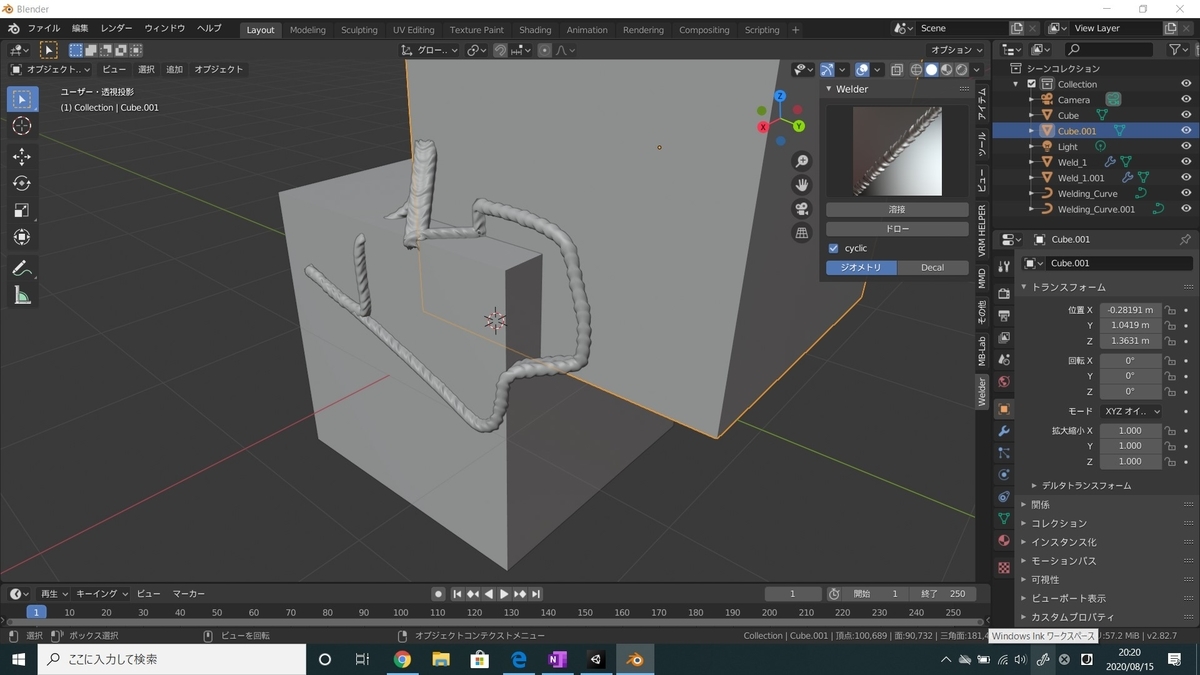Click the zoom view magnifier icon
This screenshot has width=1200, height=675.
pos(801,161)
